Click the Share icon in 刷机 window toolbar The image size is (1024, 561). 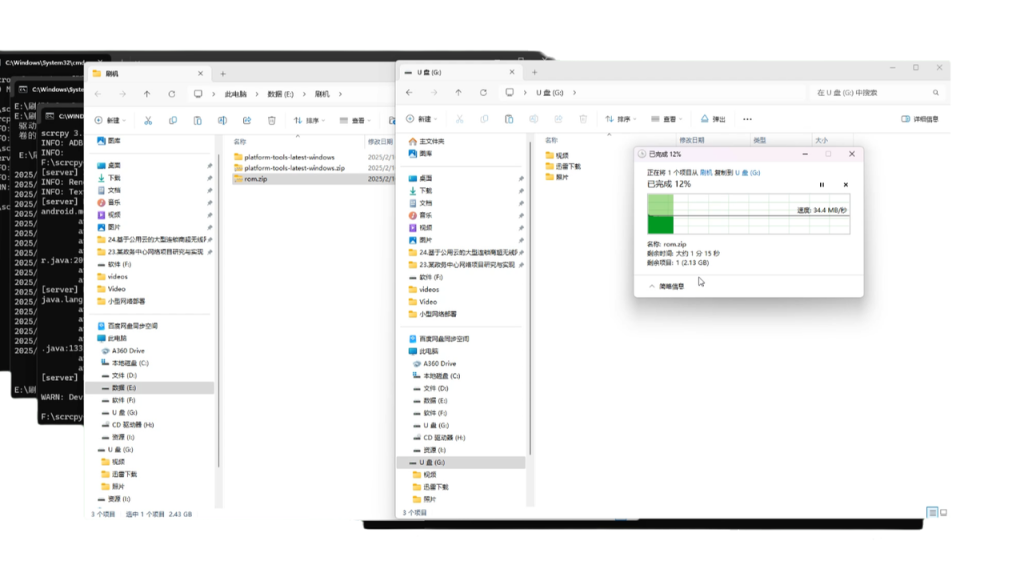[x=247, y=120]
